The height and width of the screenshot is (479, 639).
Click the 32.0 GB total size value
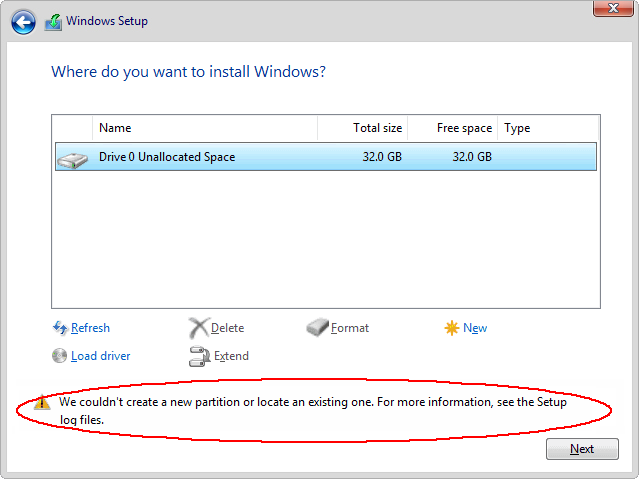coord(382,157)
